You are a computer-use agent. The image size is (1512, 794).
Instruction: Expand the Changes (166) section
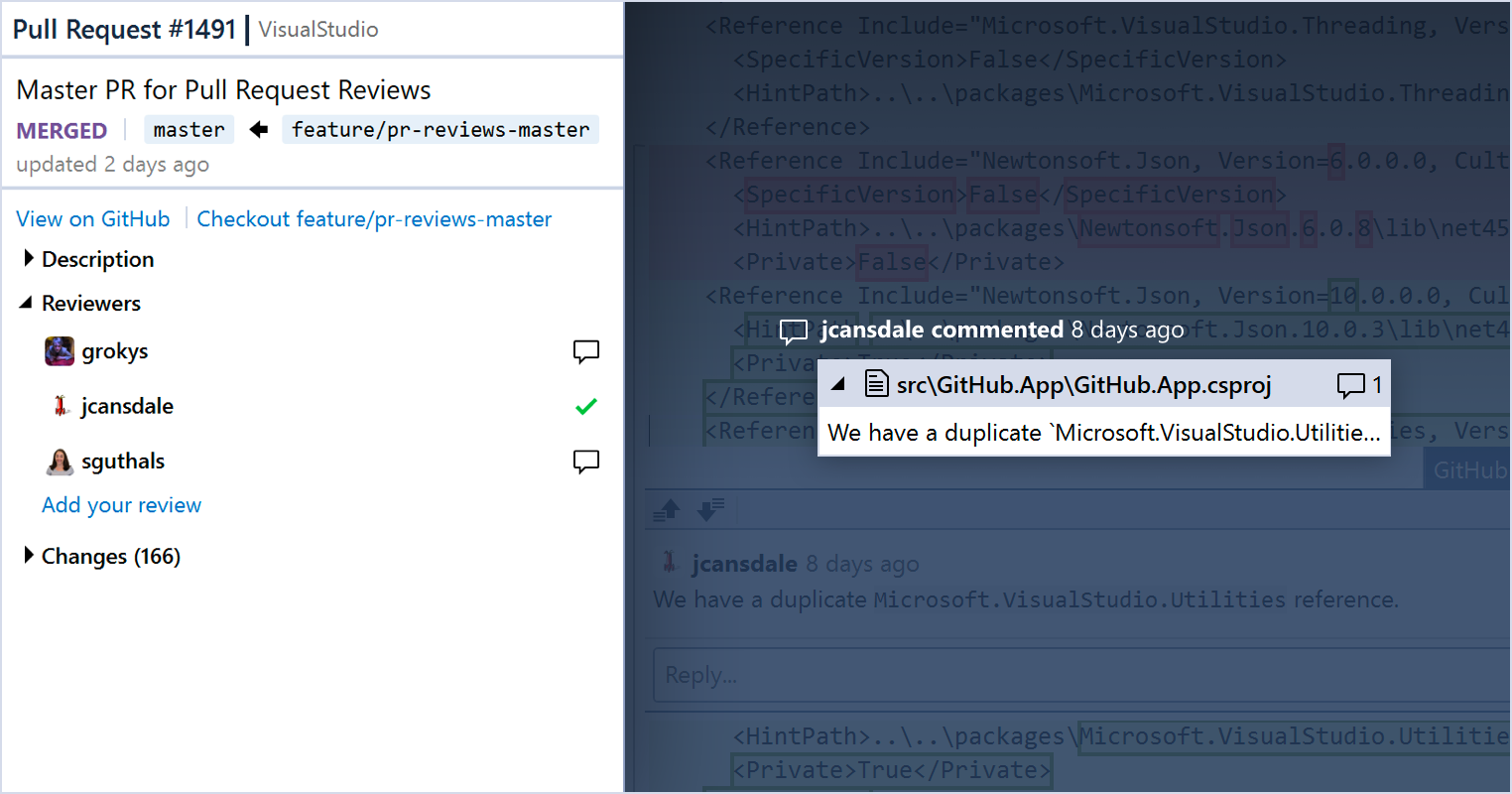[29, 556]
